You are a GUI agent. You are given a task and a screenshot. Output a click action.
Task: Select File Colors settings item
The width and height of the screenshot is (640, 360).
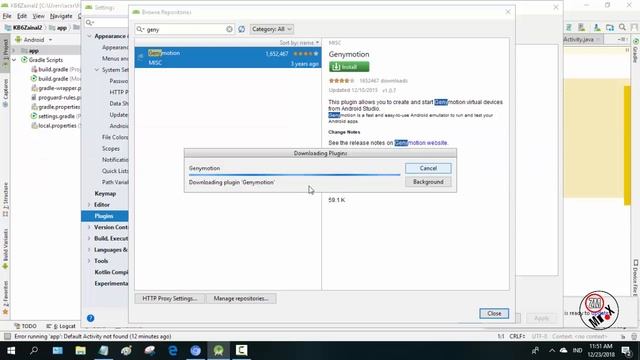coord(115,137)
